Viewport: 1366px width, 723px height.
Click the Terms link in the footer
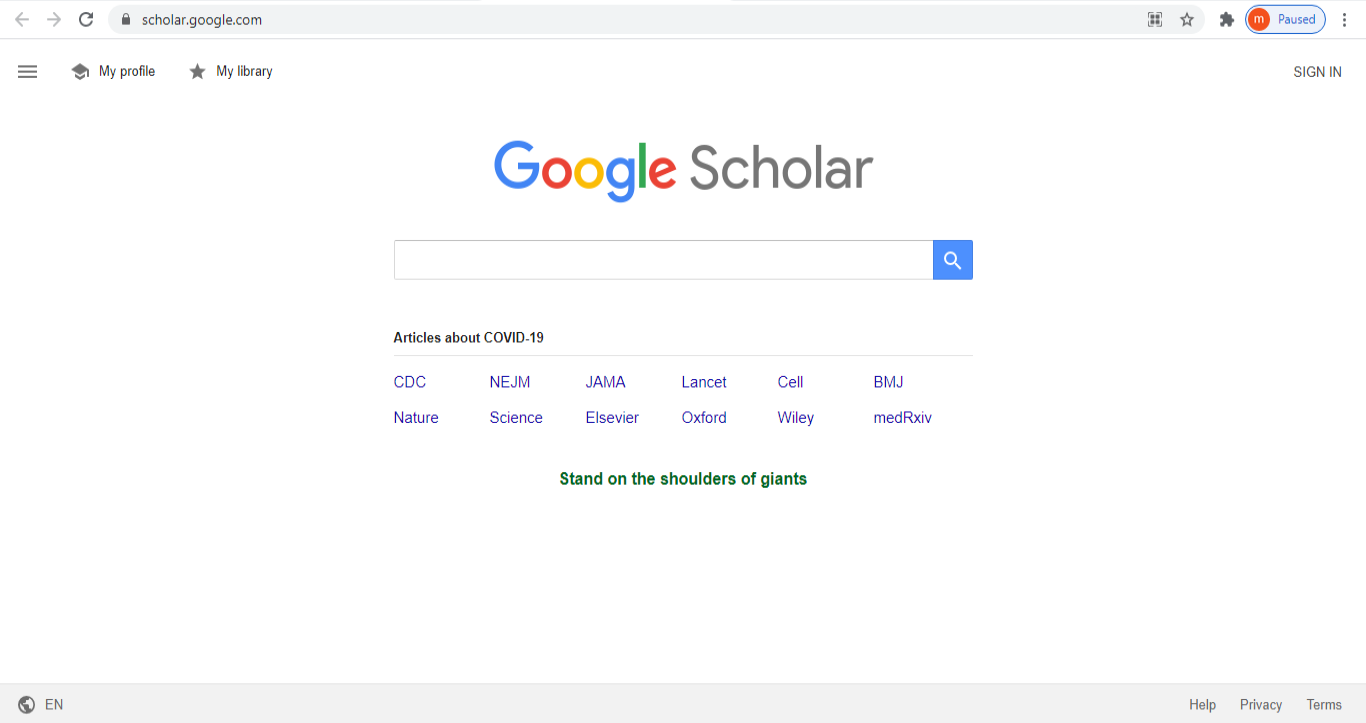pos(1324,704)
